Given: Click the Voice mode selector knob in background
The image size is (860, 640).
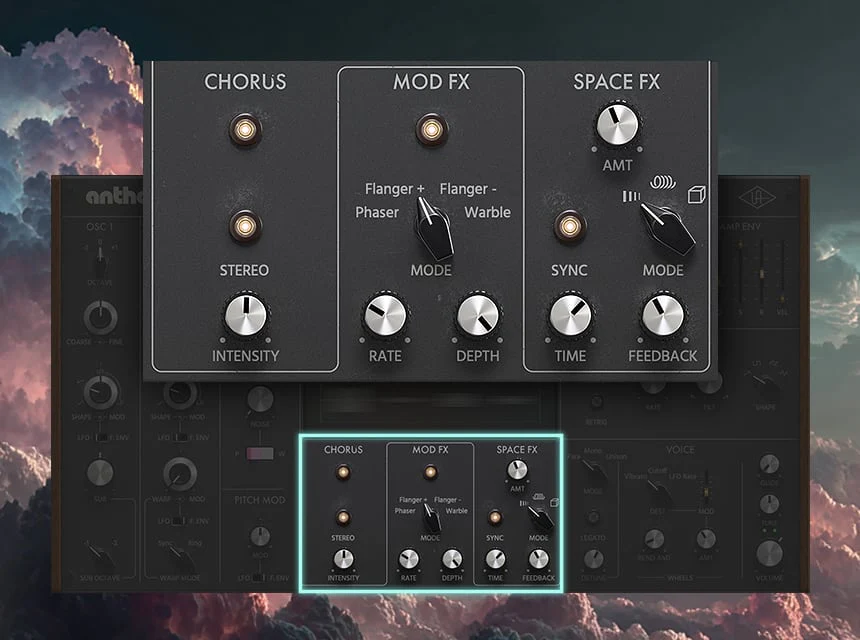Looking at the screenshot, I should [x=594, y=472].
